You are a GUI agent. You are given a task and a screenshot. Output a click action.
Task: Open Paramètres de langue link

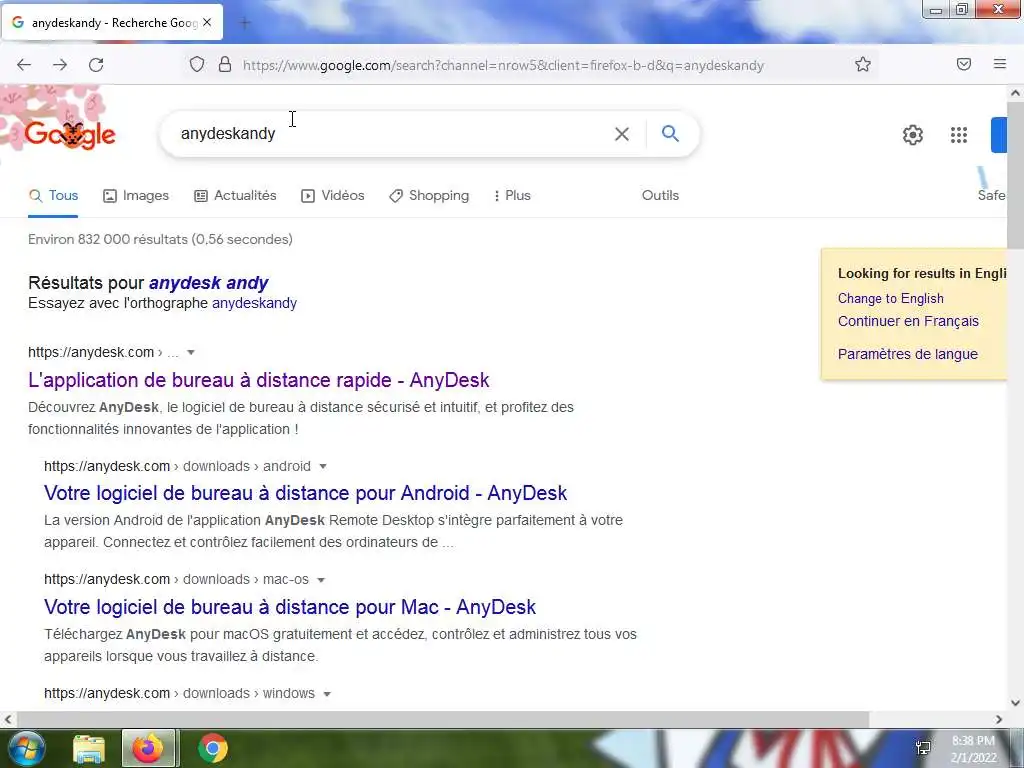point(908,354)
